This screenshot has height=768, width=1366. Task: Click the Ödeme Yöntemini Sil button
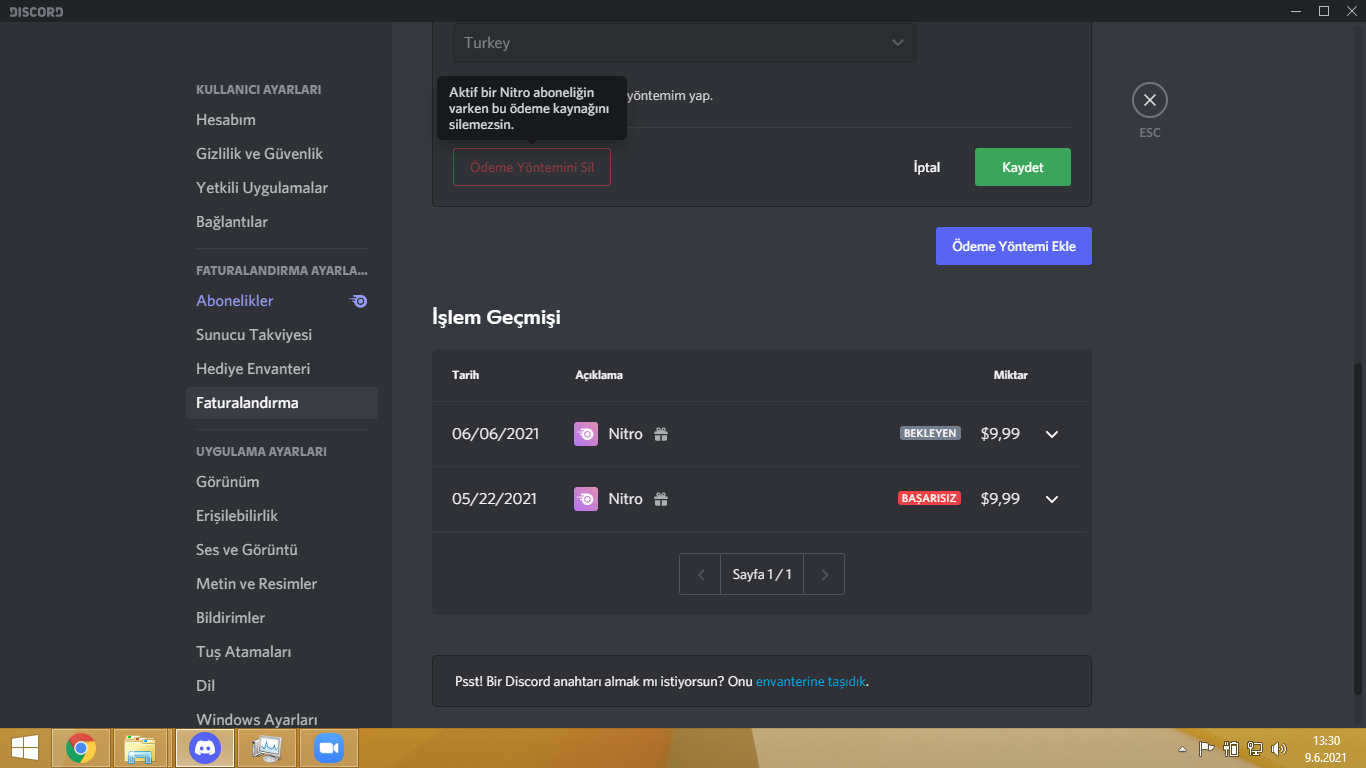pyautogui.click(x=532, y=167)
